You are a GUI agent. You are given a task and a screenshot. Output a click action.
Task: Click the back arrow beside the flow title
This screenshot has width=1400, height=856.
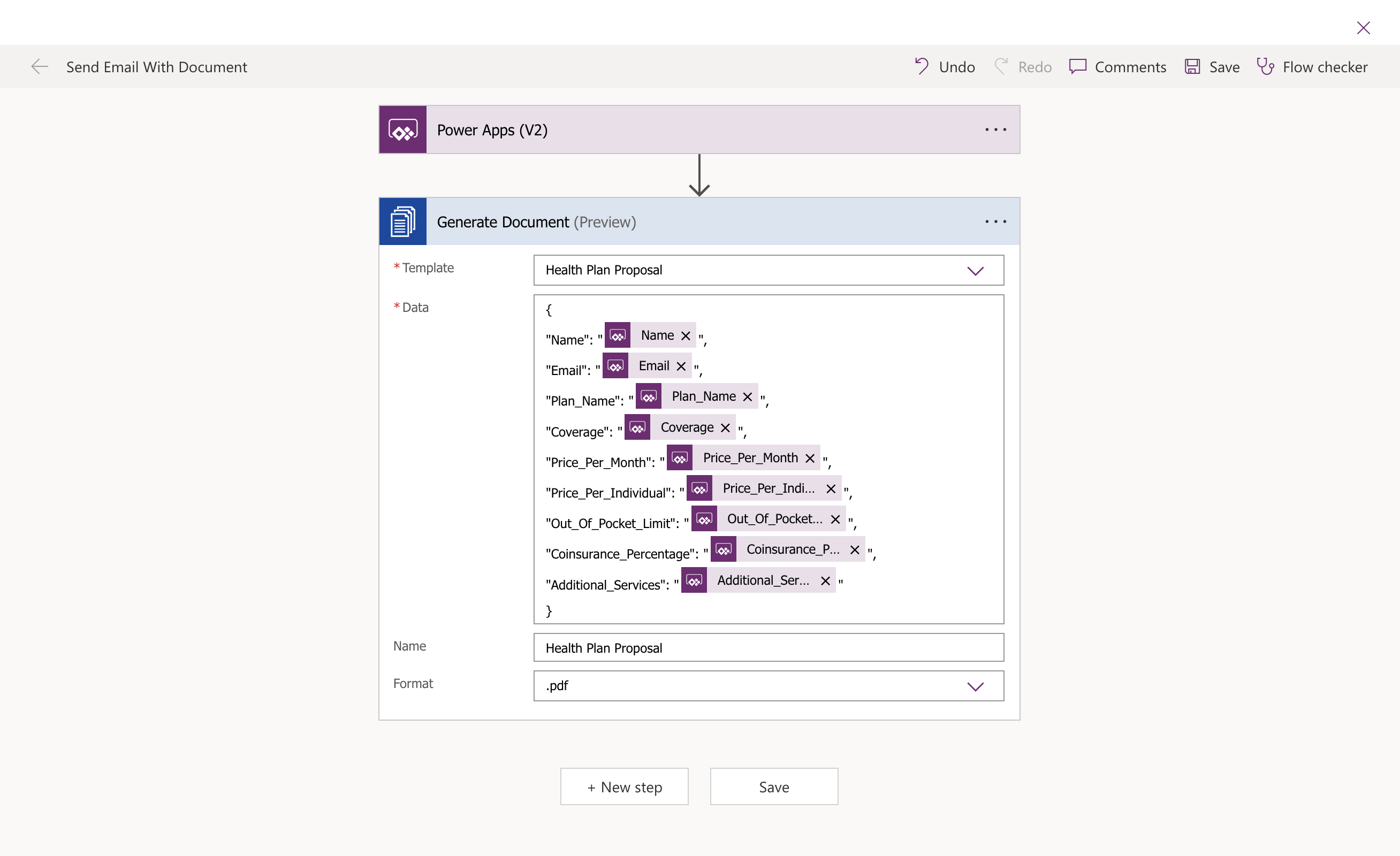tap(39, 66)
